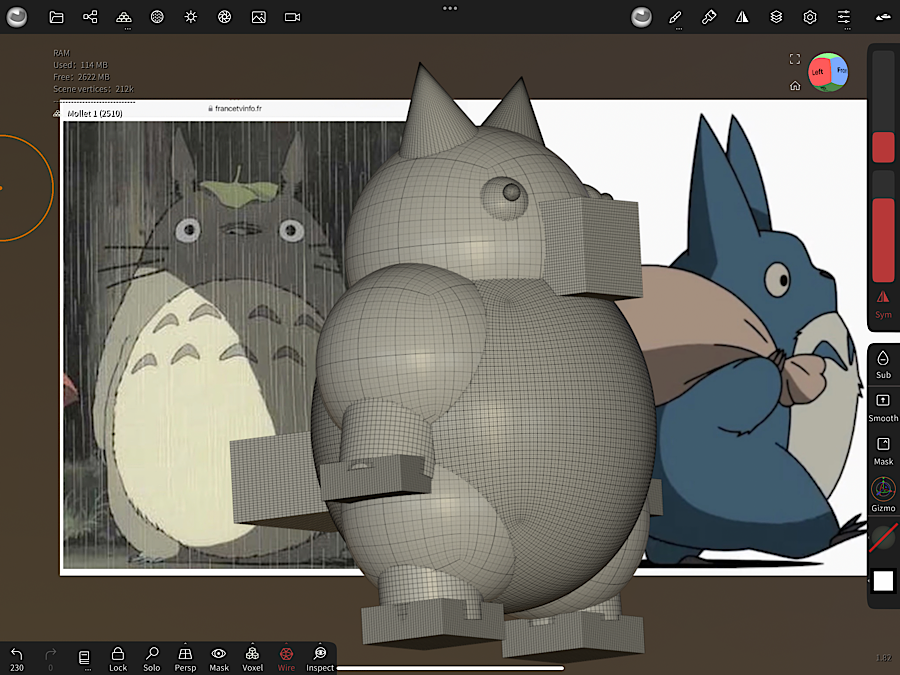Toggle the Smooth shortcut
The width and height of the screenshot is (900, 675).
pos(883,408)
